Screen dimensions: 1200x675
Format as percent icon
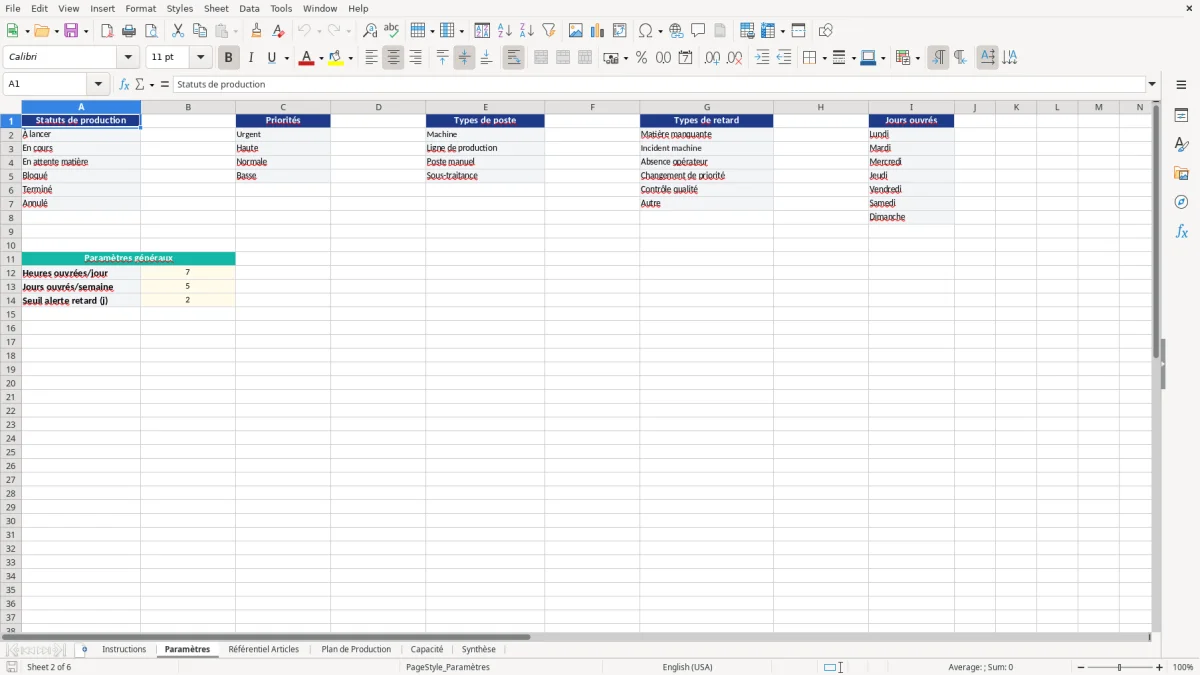click(x=641, y=58)
